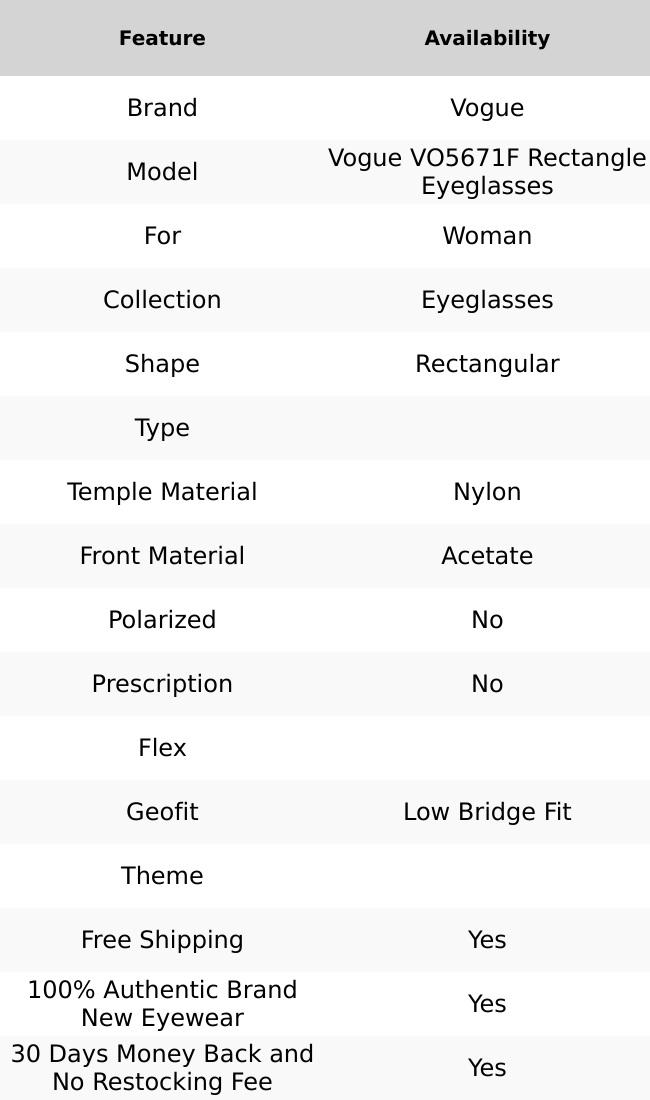Click the Prescription row label
The width and height of the screenshot is (650, 1100).
tap(162, 684)
